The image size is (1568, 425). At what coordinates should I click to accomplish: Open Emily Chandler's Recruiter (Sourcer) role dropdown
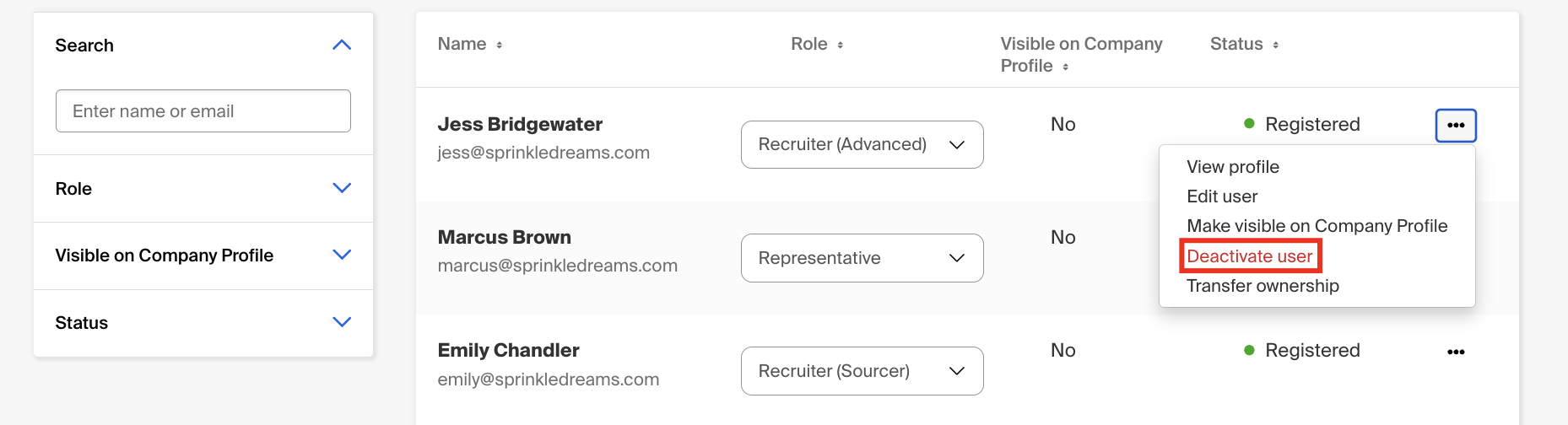(862, 371)
